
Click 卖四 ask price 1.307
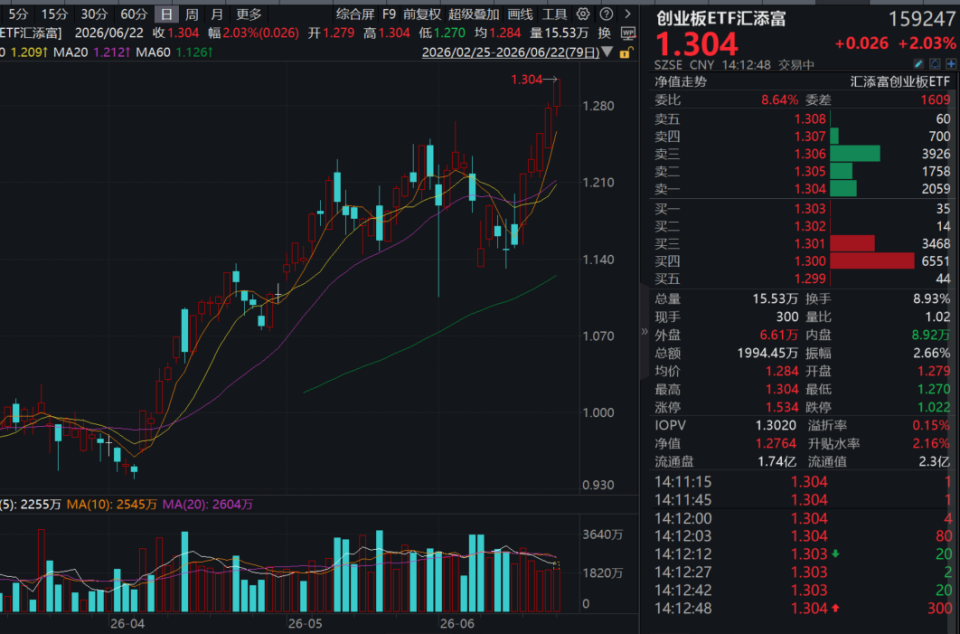[x=810, y=136]
